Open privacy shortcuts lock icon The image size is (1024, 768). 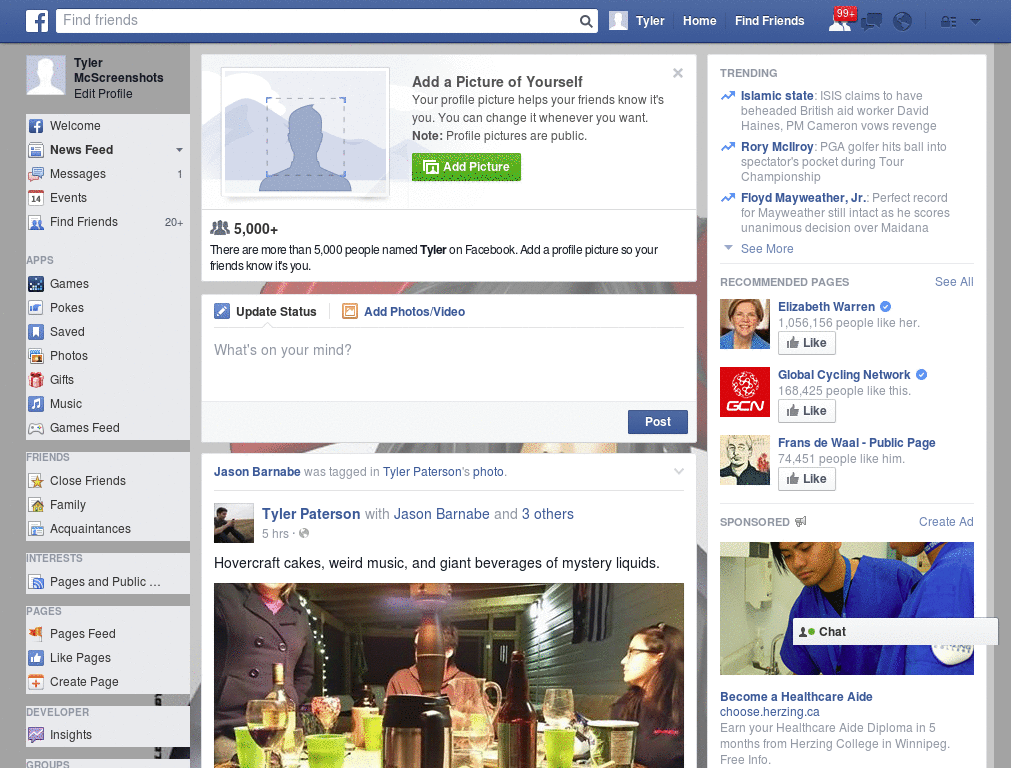coord(948,22)
